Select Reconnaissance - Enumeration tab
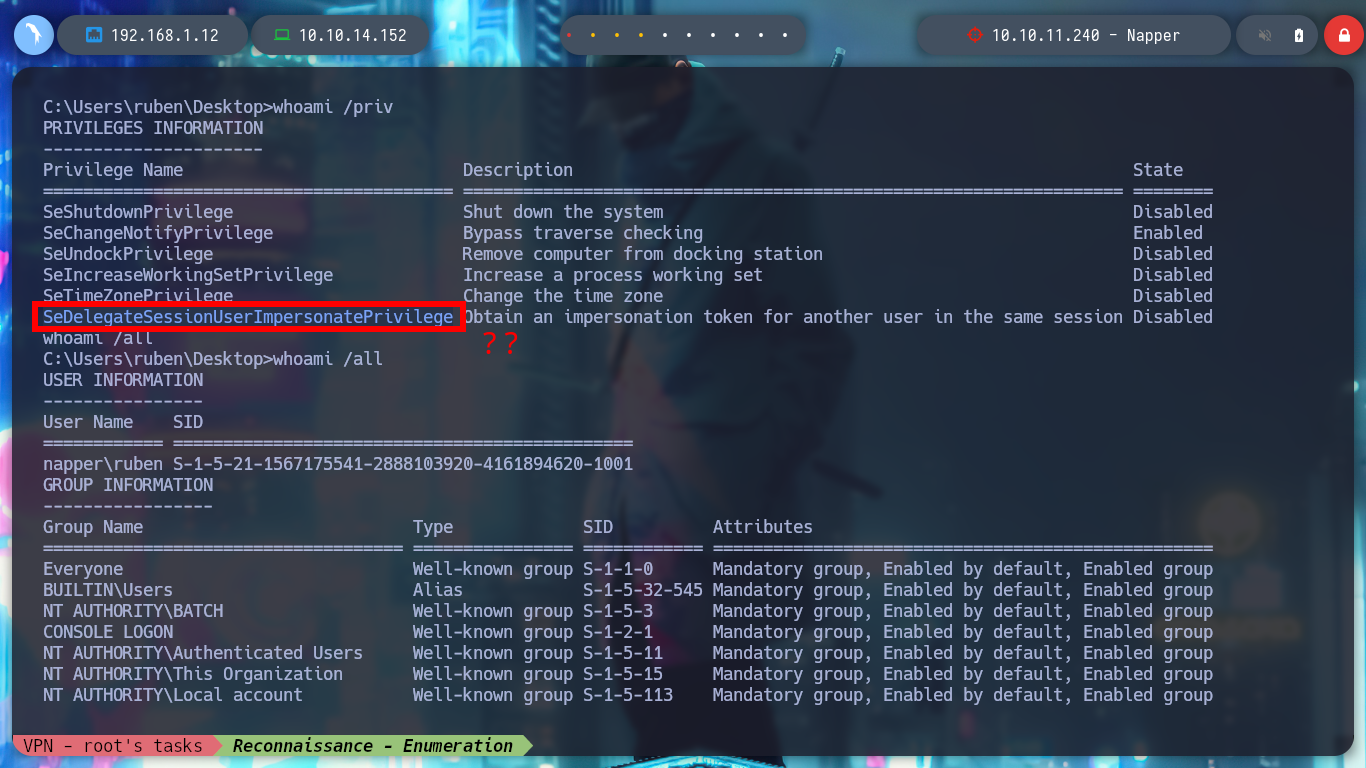1366x768 pixels. 372,745
